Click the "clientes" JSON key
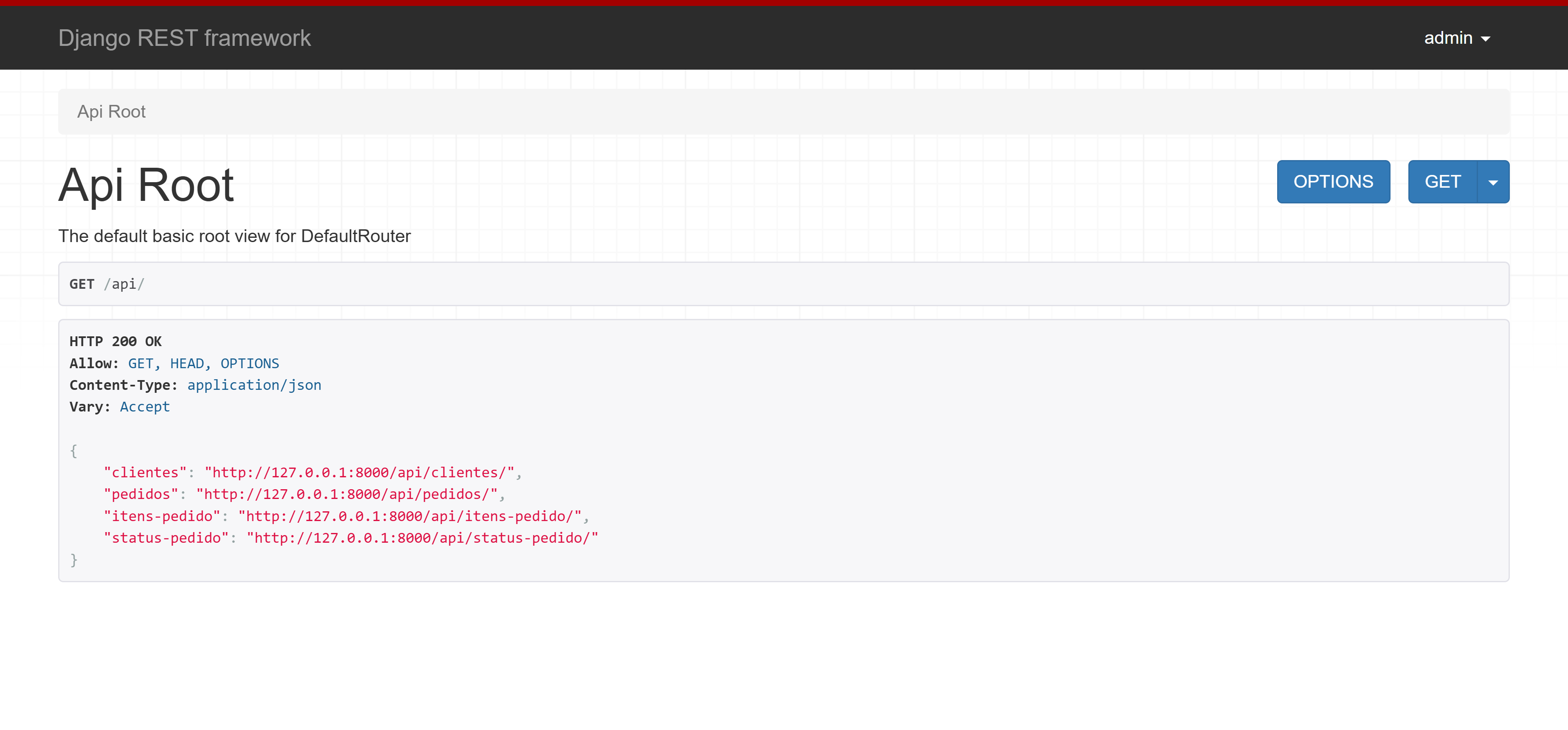The height and width of the screenshot is (730, 1568). [145, 473]
